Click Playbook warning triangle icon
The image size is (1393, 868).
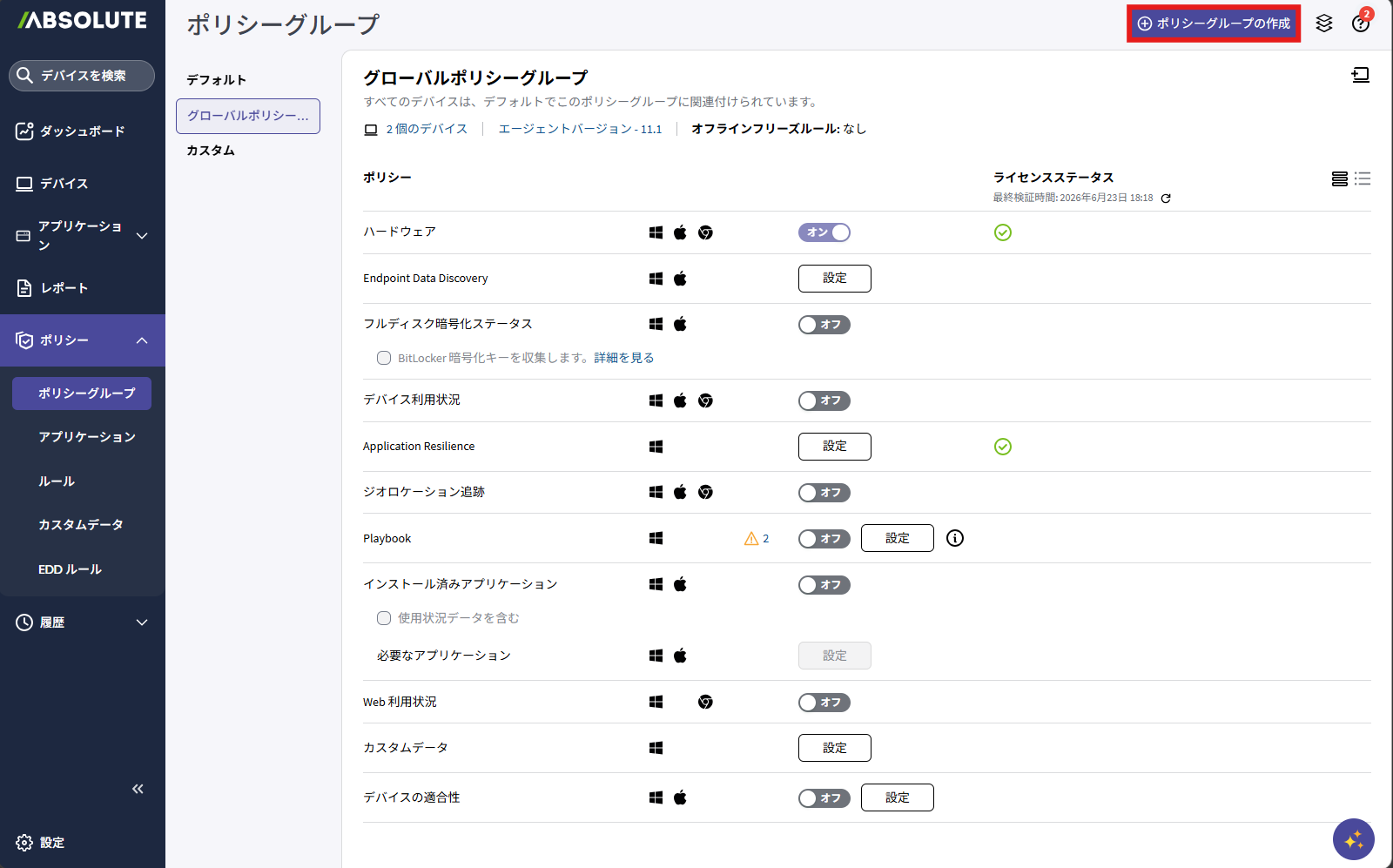point(751,539)
